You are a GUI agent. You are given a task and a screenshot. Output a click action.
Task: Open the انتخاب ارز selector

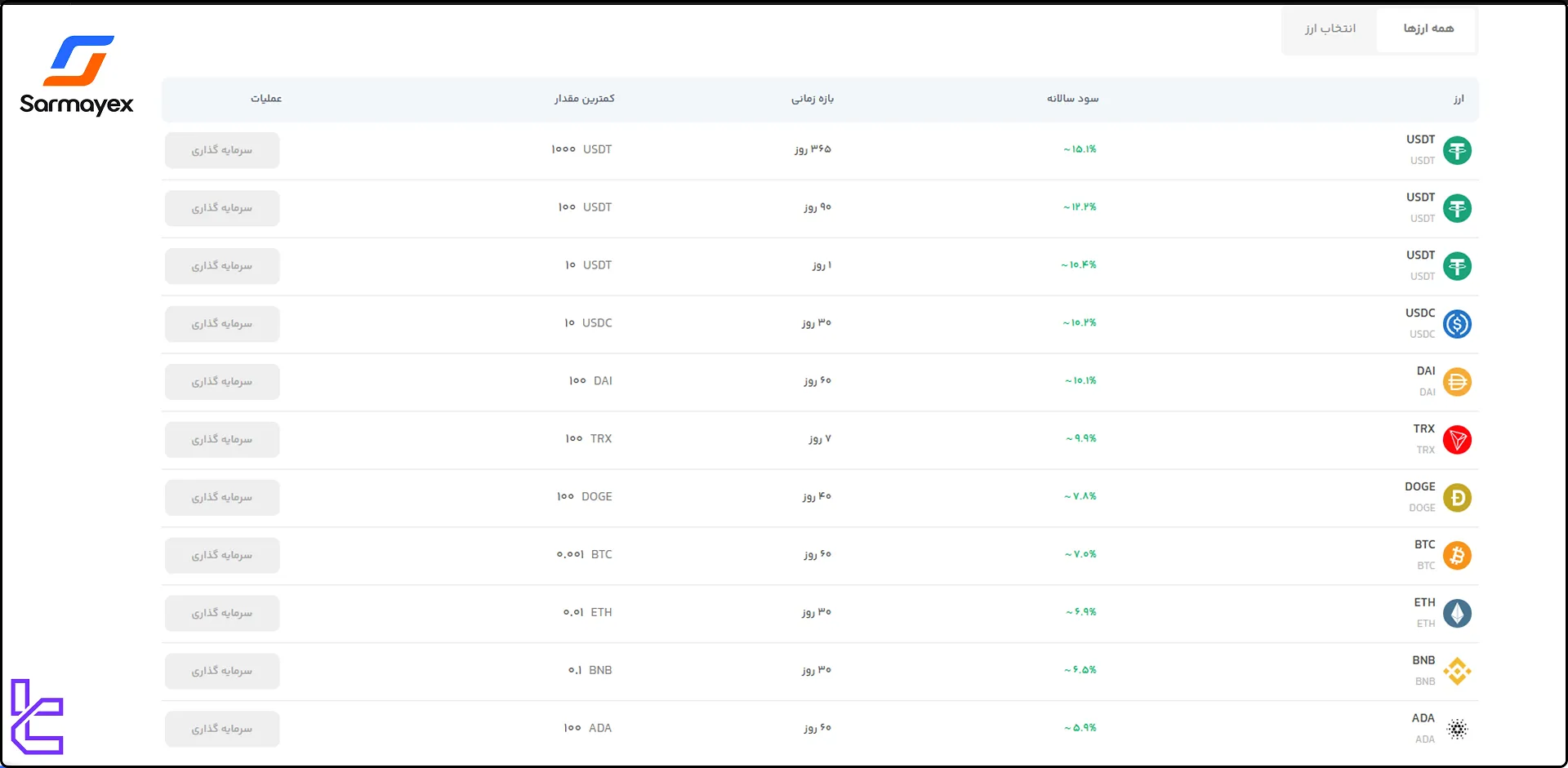[x=1330, y=29]
